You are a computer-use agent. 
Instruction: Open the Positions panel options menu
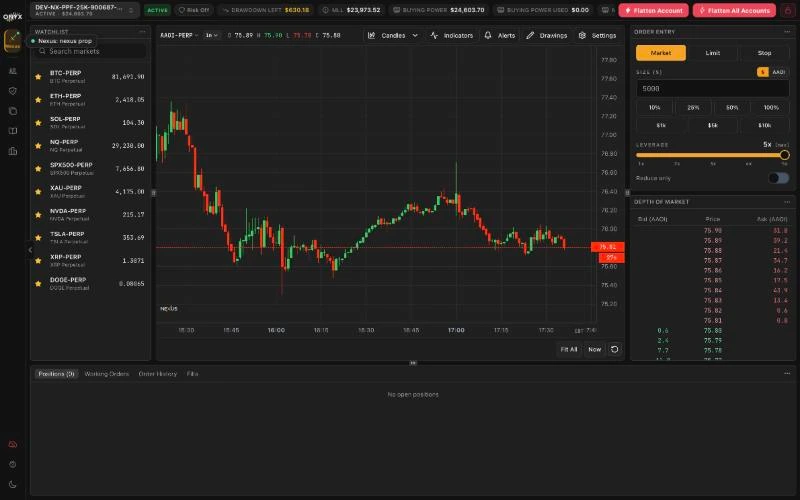[x=787, y=373]
